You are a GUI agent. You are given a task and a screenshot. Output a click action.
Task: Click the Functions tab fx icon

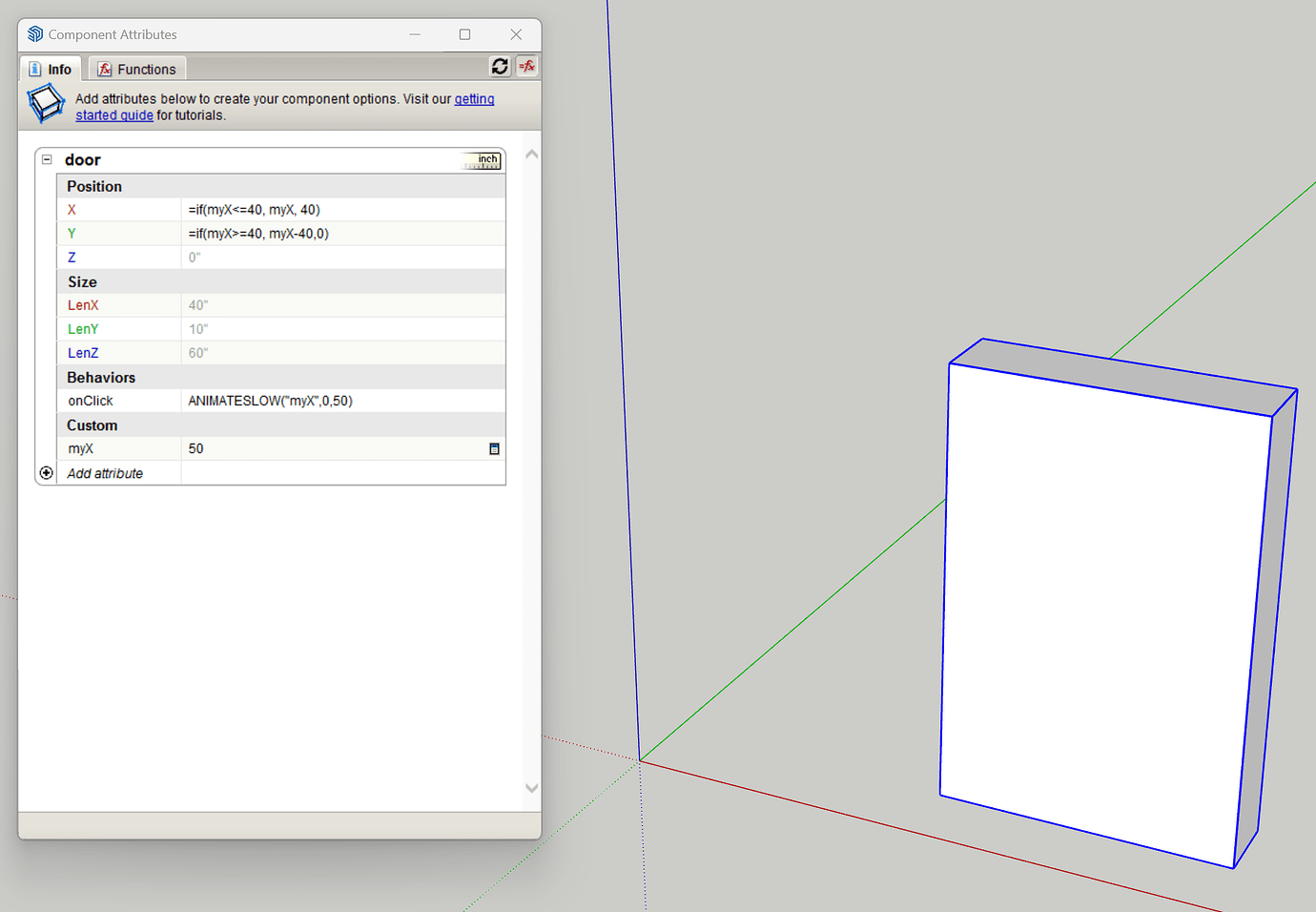[103, 68]
